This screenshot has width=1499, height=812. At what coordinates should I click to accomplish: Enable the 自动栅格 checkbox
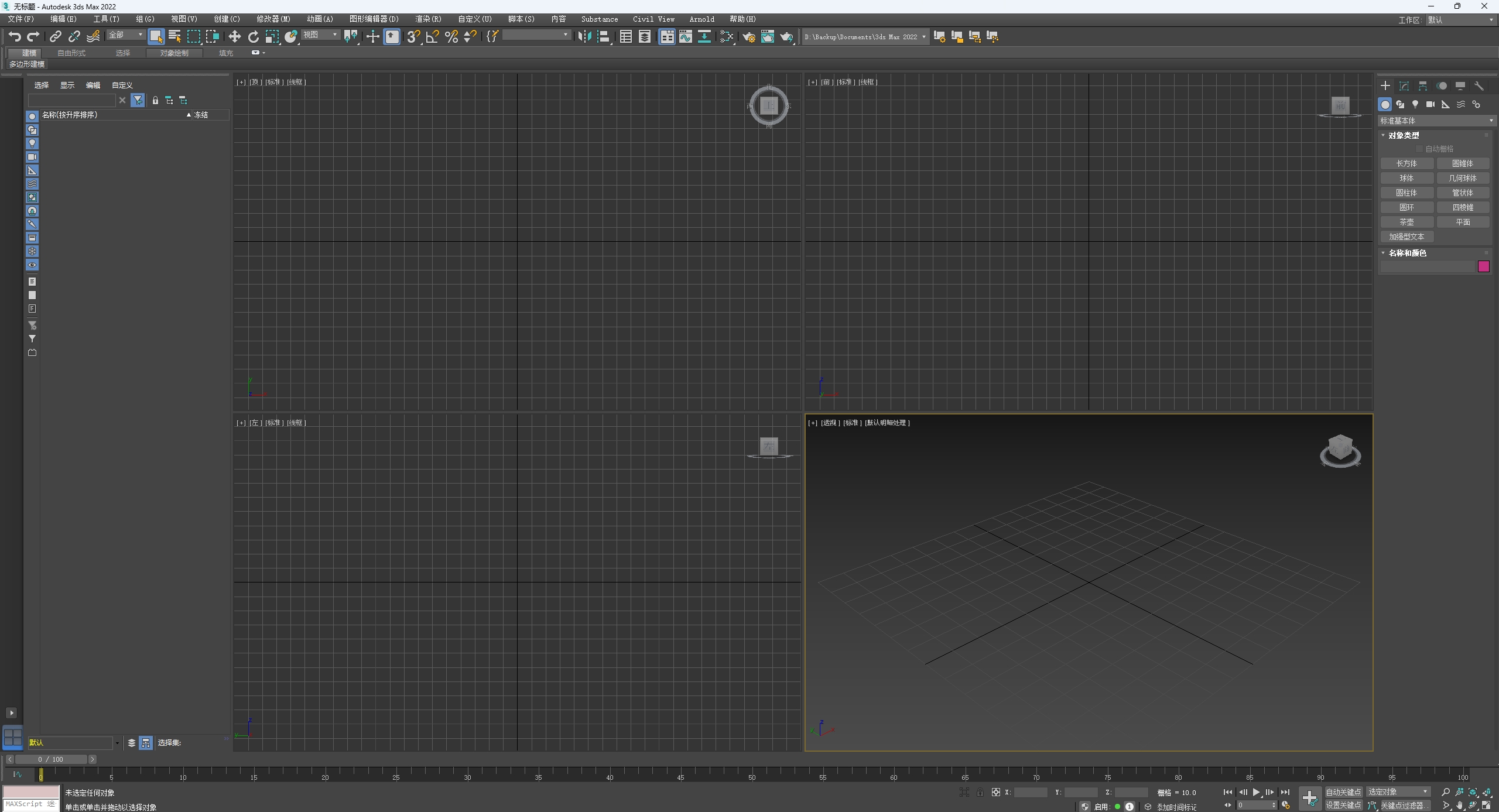pyautogui.click(x=1419, y=149)
